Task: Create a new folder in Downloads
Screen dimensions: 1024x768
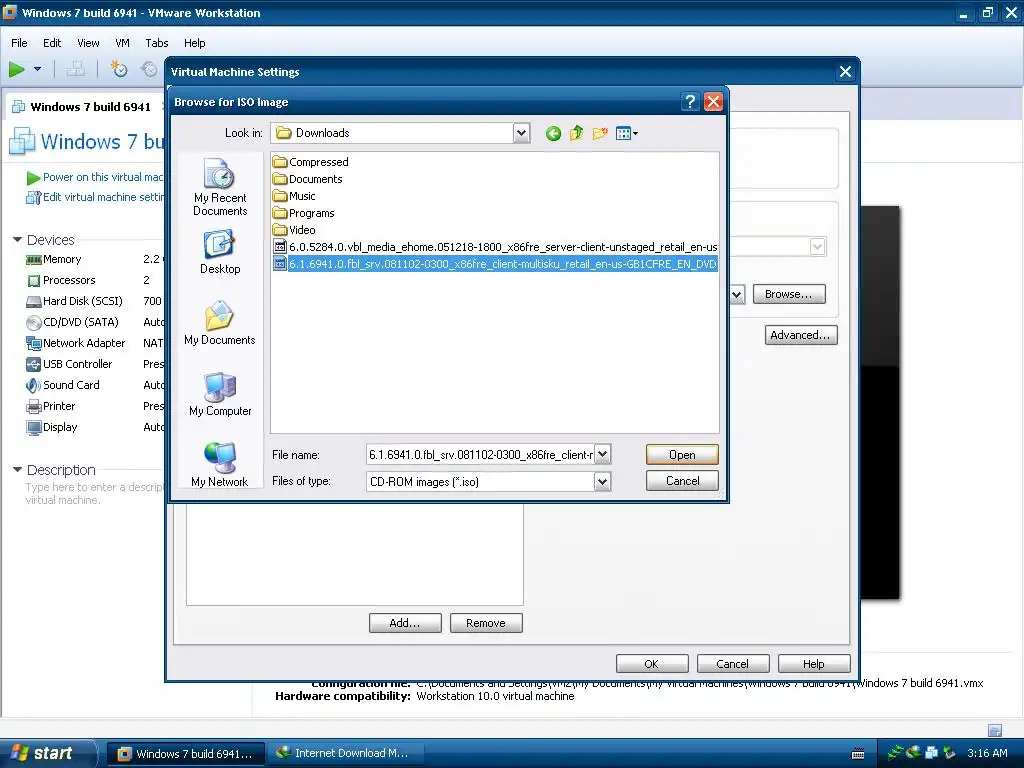Action: click(600, 133)
